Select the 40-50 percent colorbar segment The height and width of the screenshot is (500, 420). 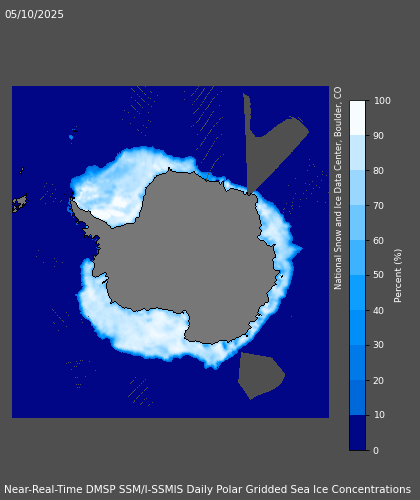[x=357, y=293]
